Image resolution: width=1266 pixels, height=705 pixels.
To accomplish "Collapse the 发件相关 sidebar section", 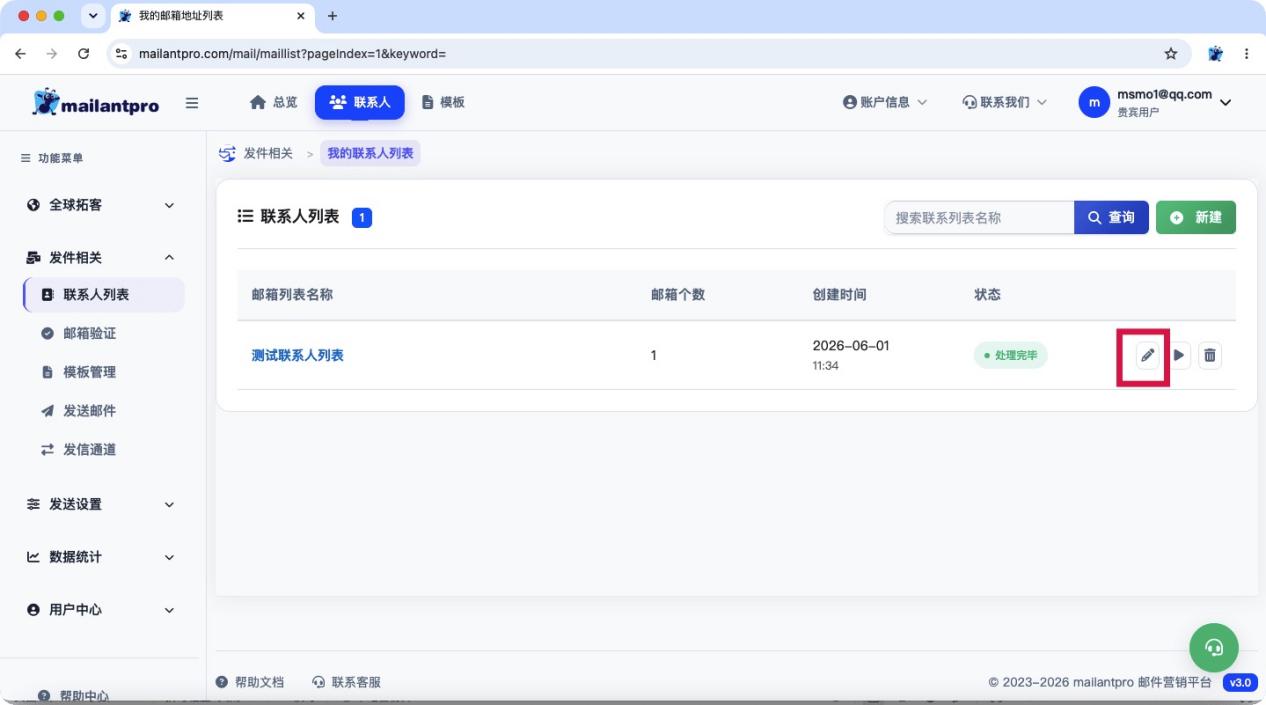I will (102, 258).
